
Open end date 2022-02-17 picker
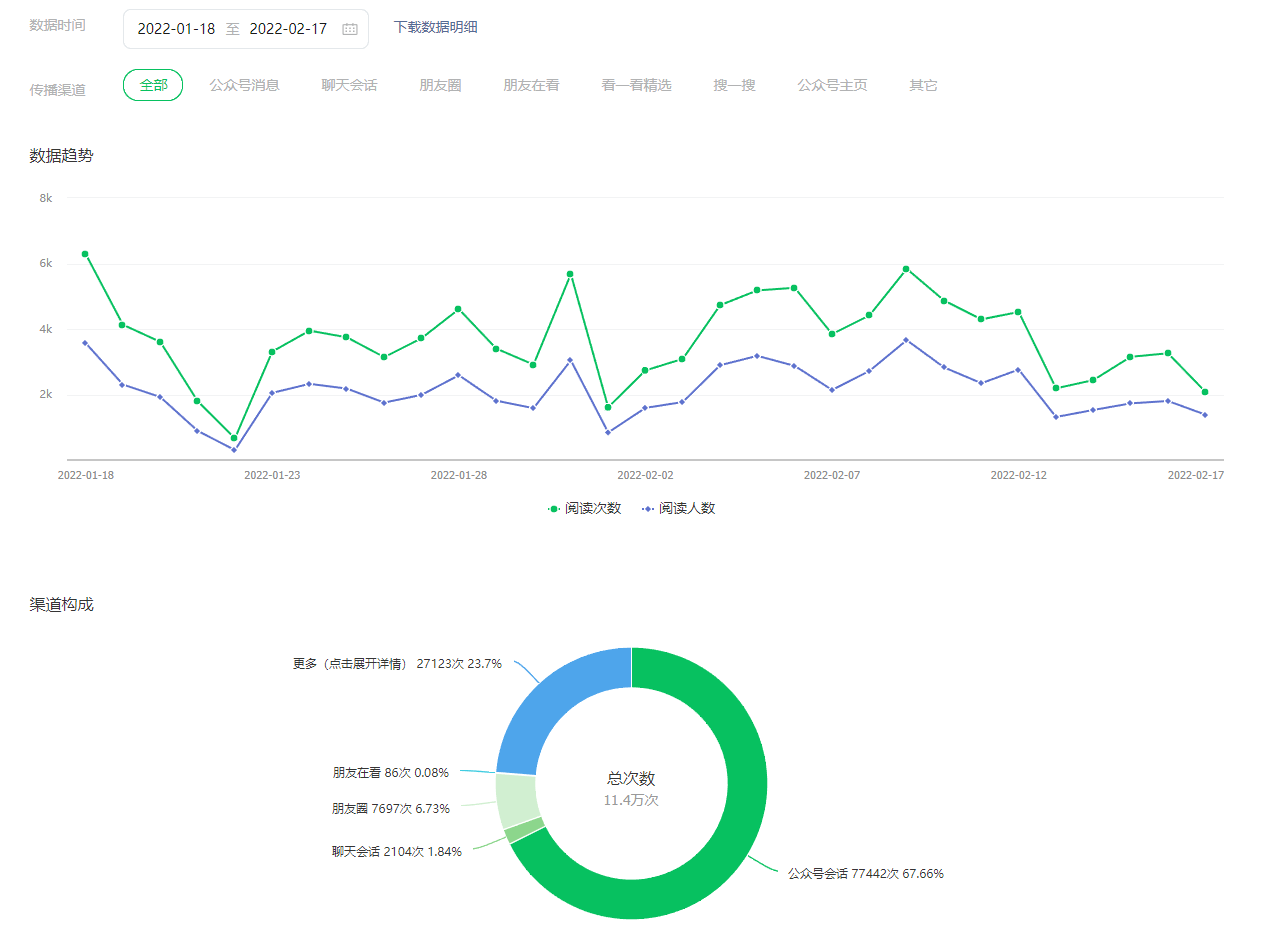point(288,29)
